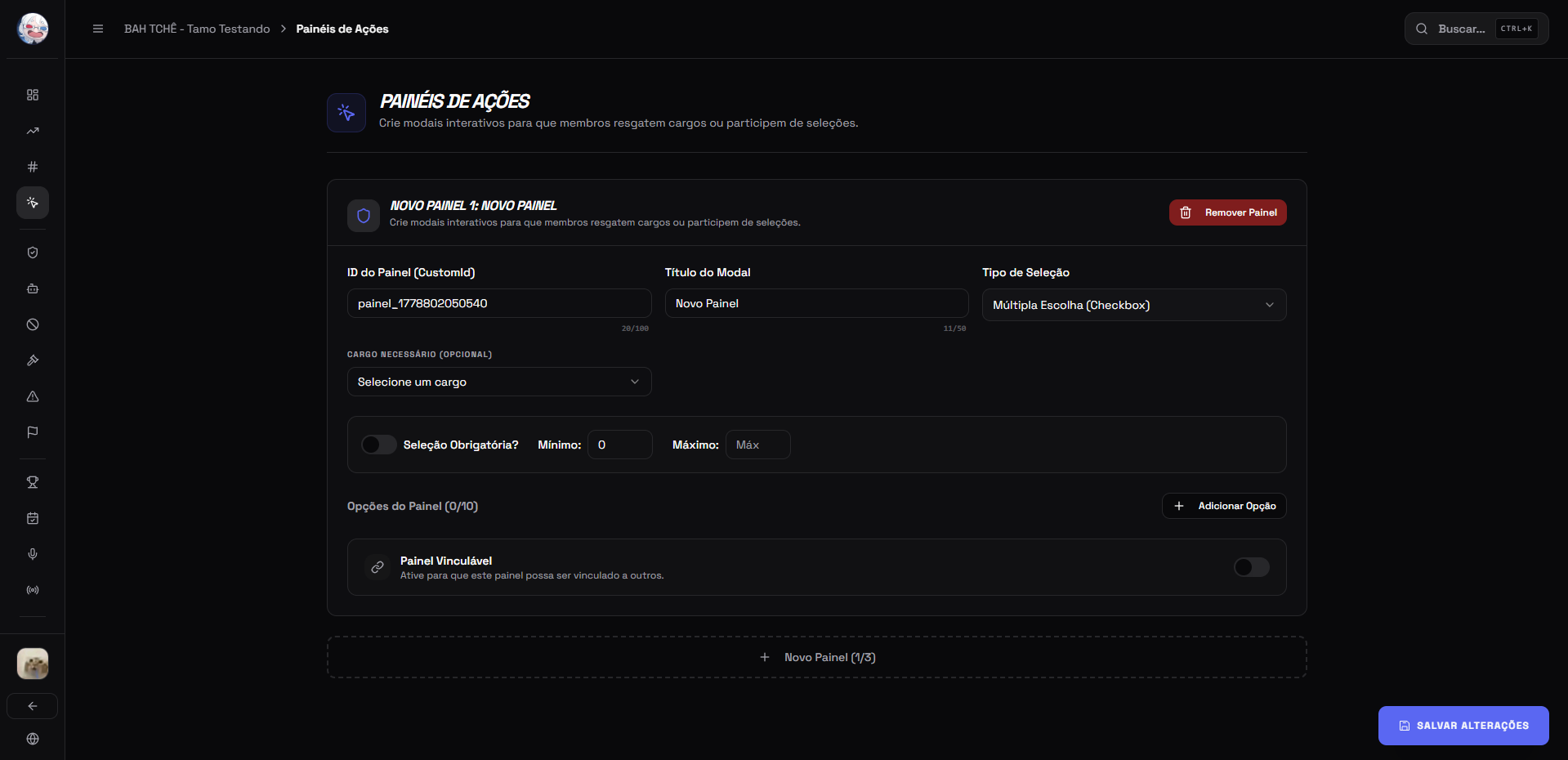1568x760 pixels.
Task: Open the microphone sidebar icon
Action: click(33, 554)
